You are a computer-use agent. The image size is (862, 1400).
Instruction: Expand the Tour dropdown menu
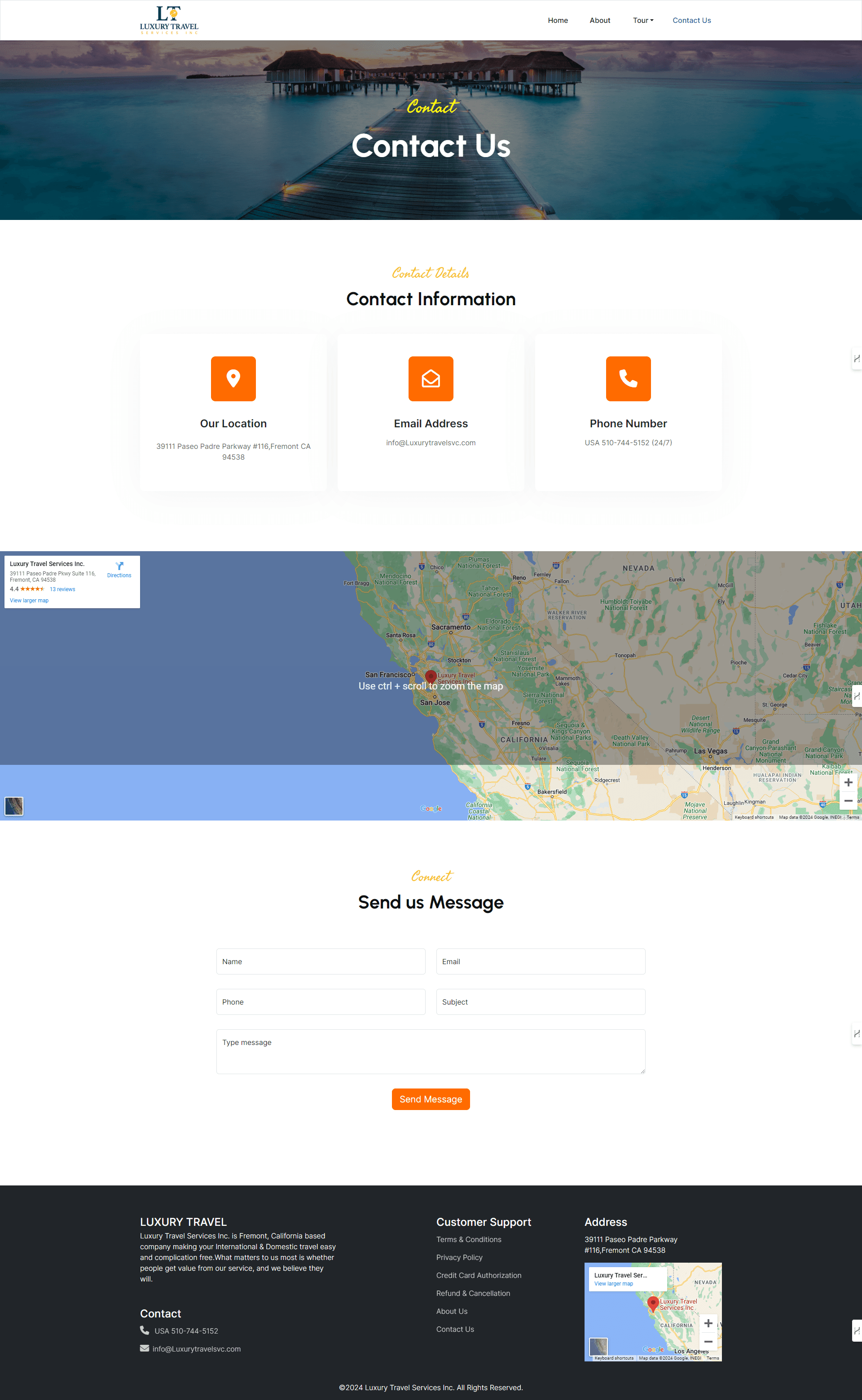[x=642, y=21]
